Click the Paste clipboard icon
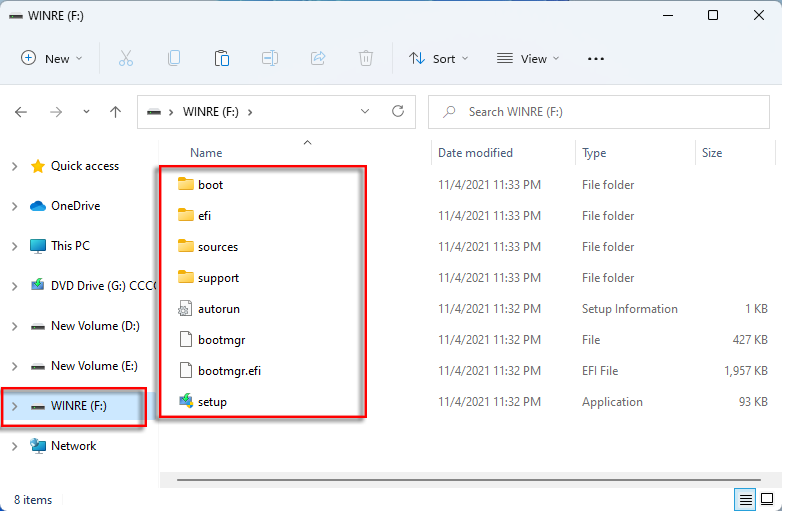This screenshot has height=511, width=786. click(222, 59)
